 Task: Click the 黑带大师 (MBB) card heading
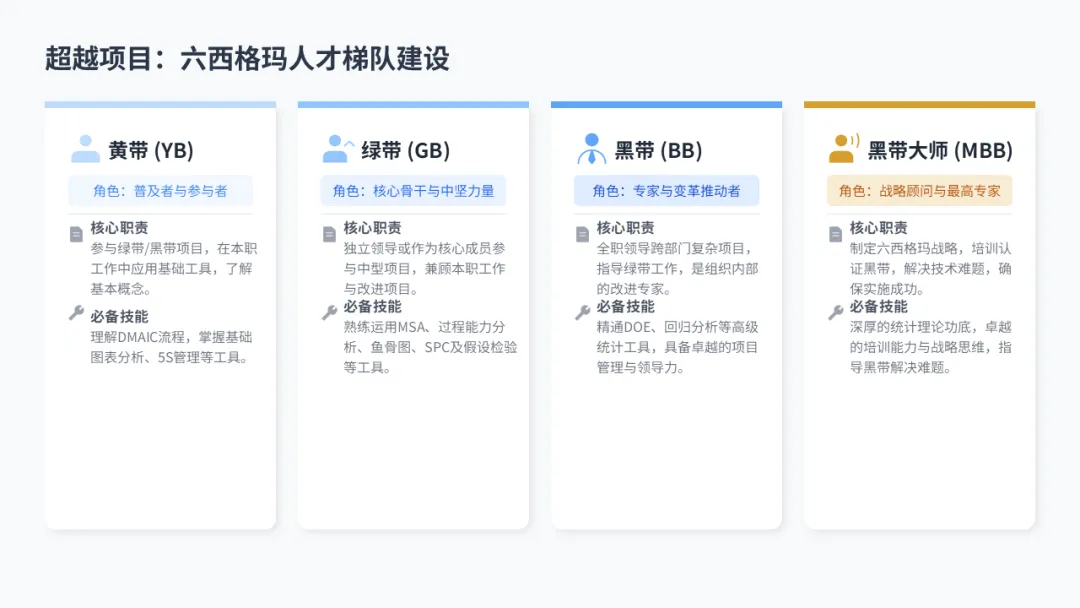940,150
